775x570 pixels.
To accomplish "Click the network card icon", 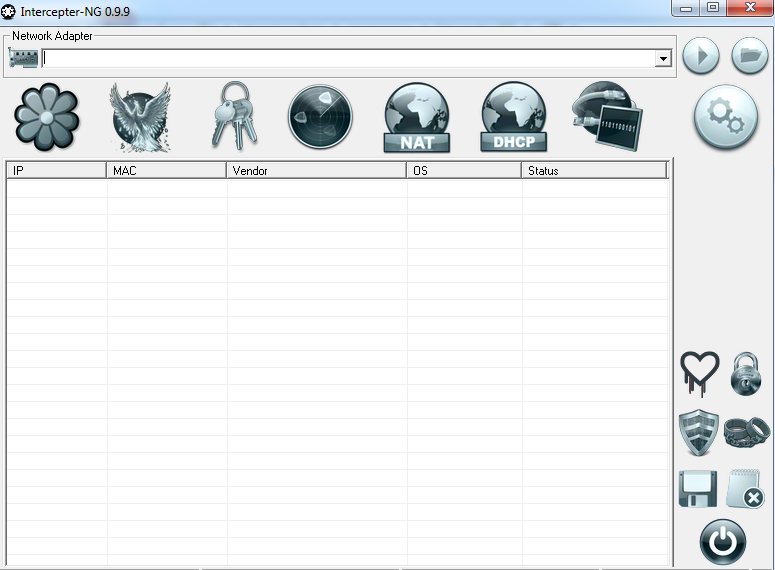I will click(x=23, y=58).
